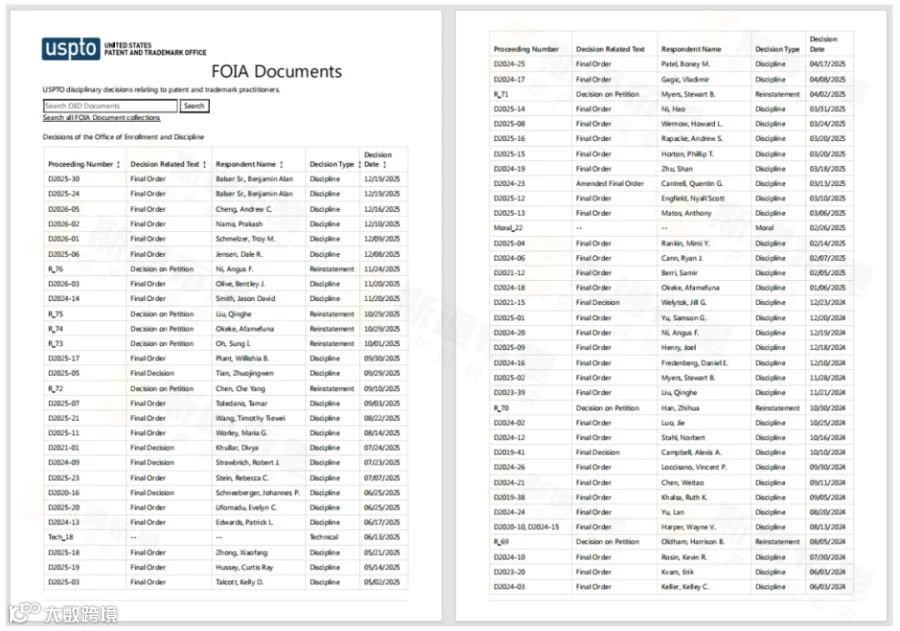Open Amended Final Order for D2024-23
The height and width of the screenshot is (631, 900).
610,184
